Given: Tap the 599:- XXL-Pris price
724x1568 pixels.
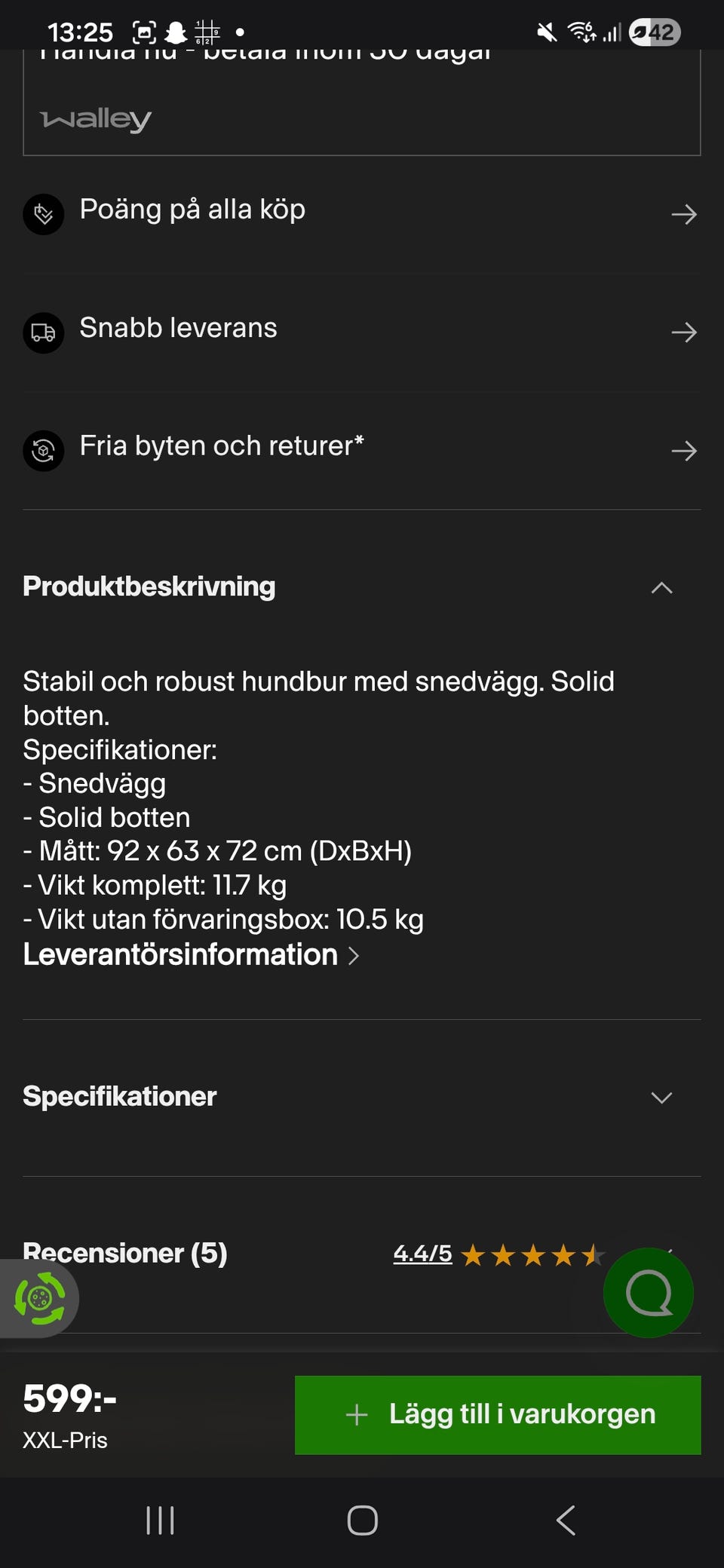Looking at the screenshot, I should [69, 1414].
